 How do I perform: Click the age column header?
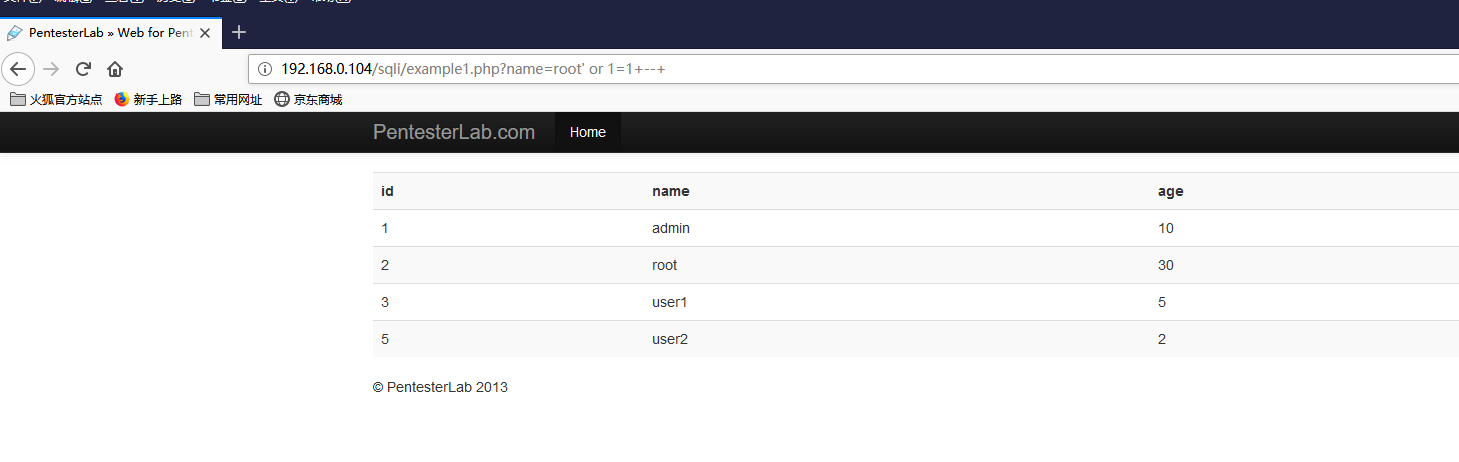(x=1170, y=191)
